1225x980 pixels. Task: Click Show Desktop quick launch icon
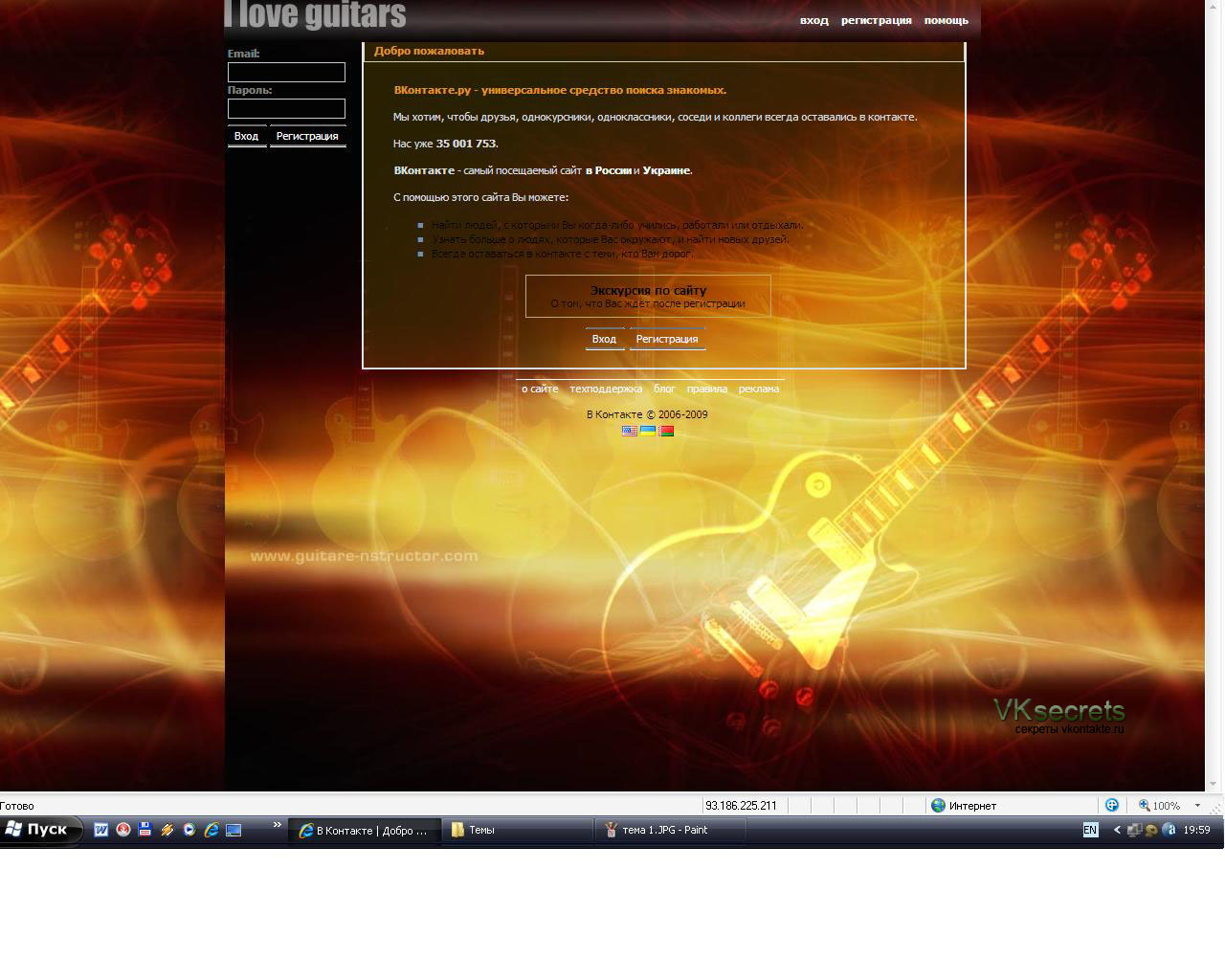coord(233,830)
